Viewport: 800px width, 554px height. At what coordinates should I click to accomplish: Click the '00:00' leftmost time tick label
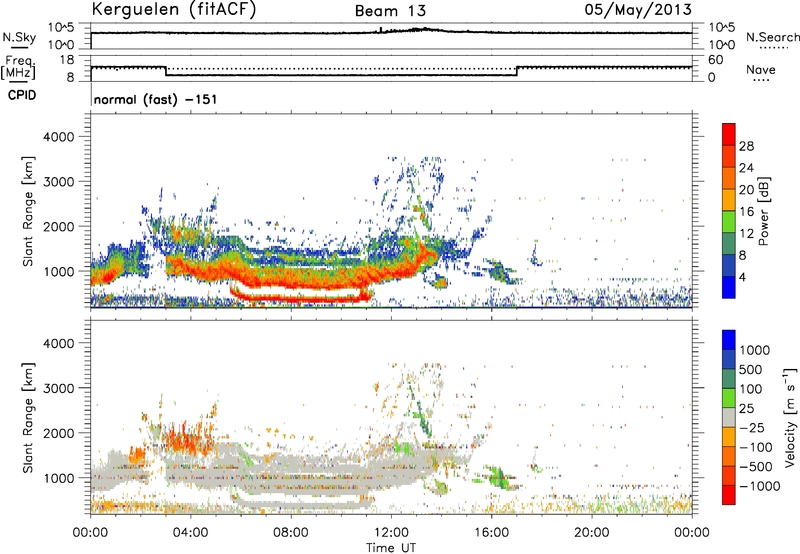point(90,533)
